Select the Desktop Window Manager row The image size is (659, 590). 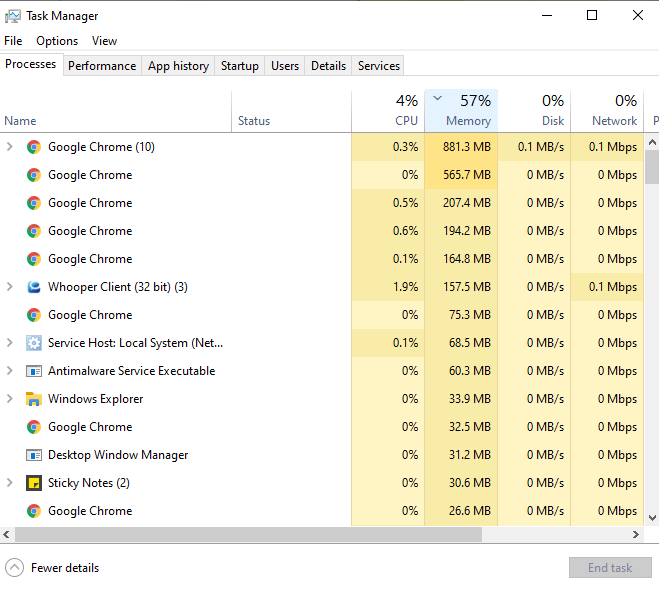(x=322, y=455)
